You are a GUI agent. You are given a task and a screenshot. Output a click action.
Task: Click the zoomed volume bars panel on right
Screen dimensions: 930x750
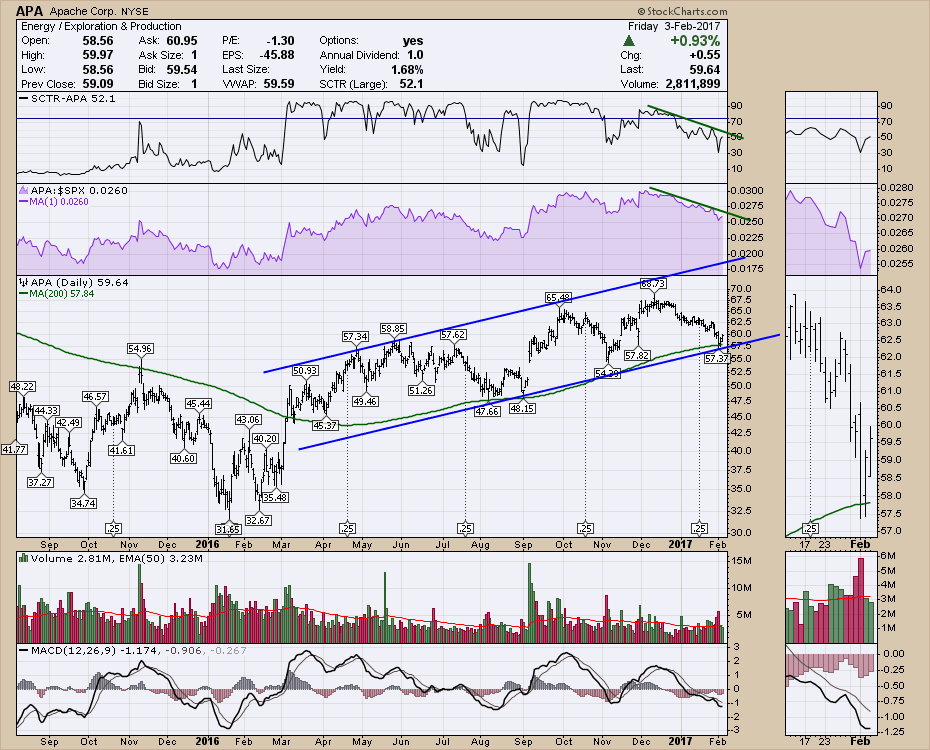click(831, 598)
